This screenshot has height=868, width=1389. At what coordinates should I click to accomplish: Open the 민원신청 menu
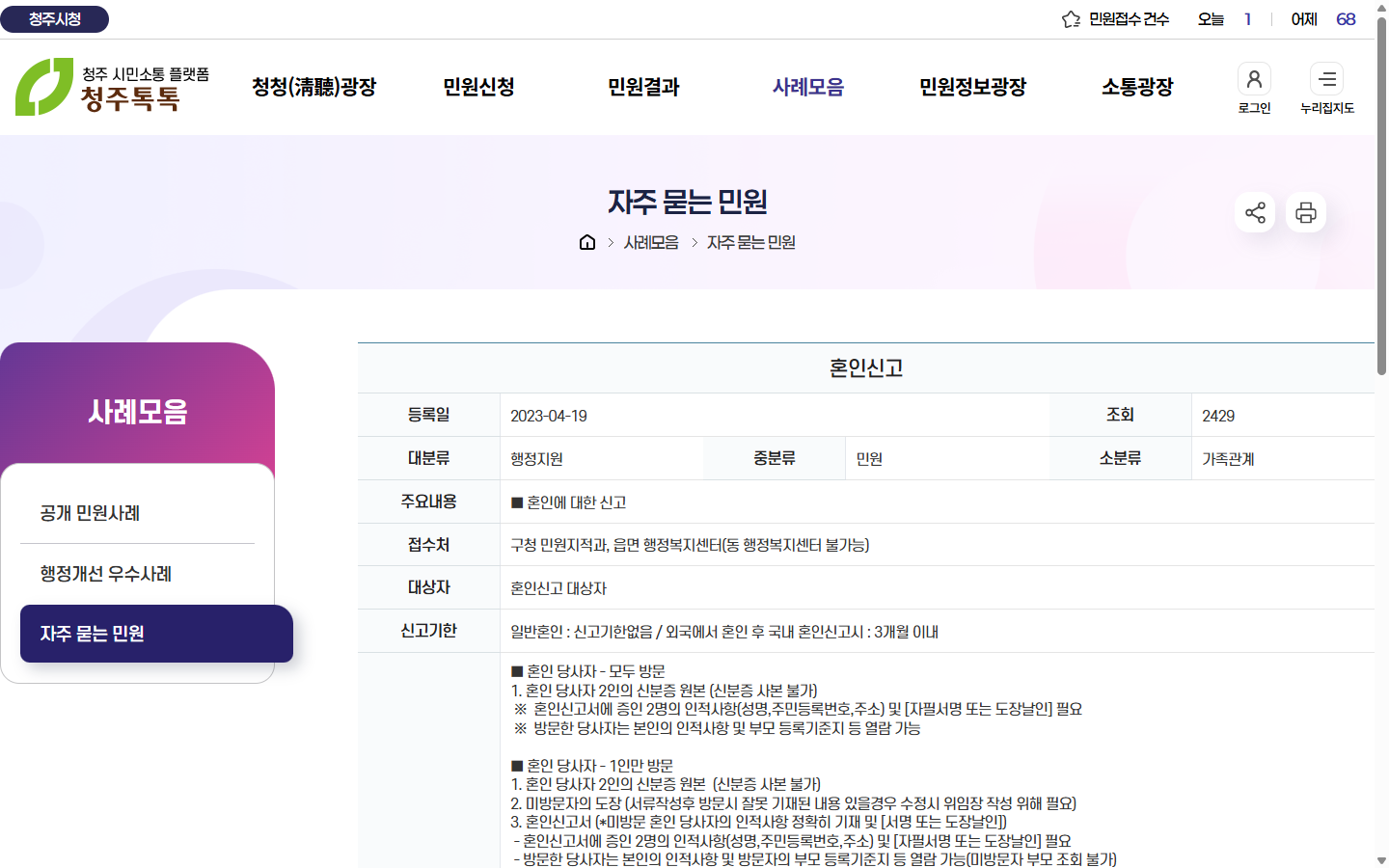[x=478, y=87]
